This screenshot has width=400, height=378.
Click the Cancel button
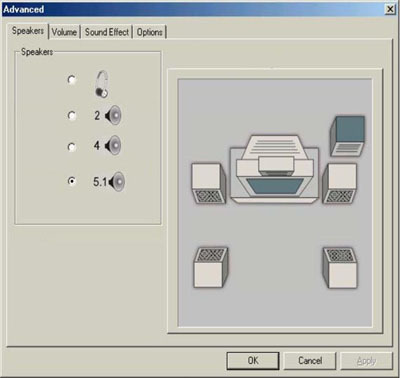[310, 361]
